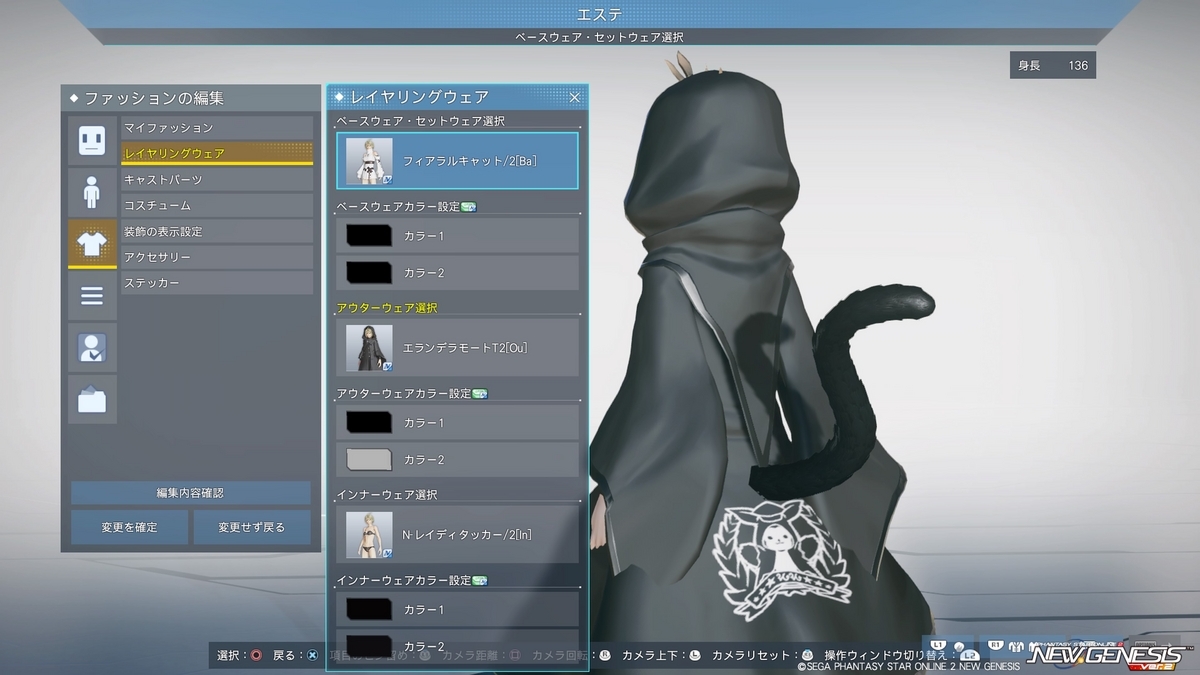Viewport: 1200px width, 675px height.
Task: Open basewear カラー1 black swatch
Action: (x=369, y=236)
